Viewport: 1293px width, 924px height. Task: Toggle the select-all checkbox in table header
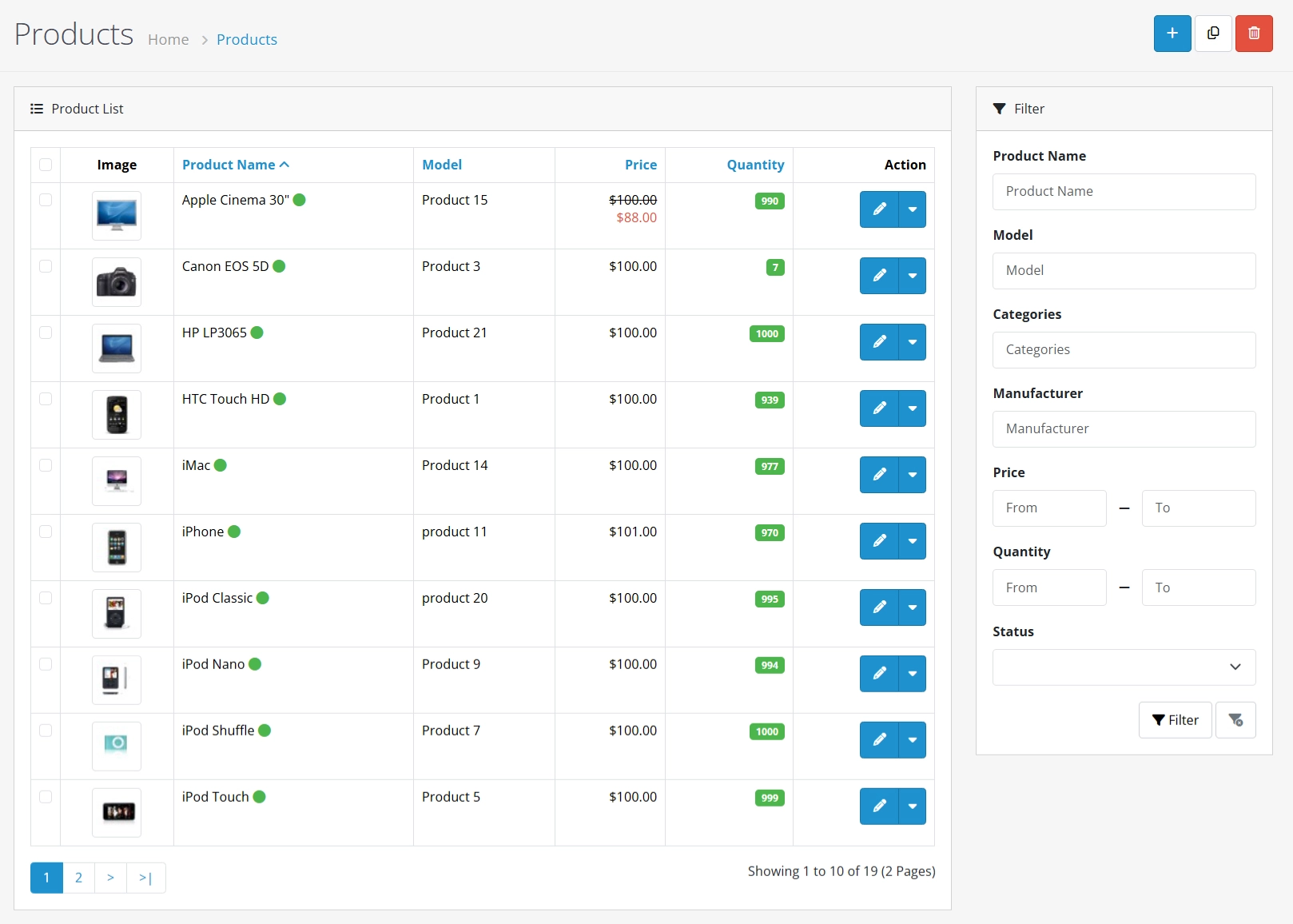pyautogui.click(x=46, y=165)
